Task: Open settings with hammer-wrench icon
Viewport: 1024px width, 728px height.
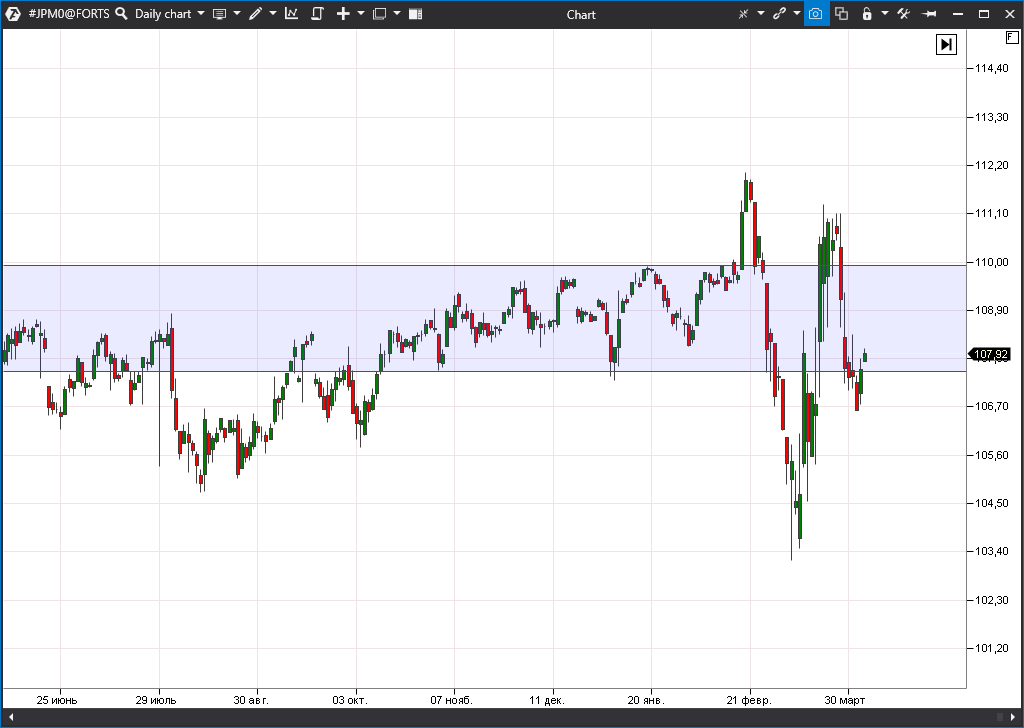Action: click(903, 14)
